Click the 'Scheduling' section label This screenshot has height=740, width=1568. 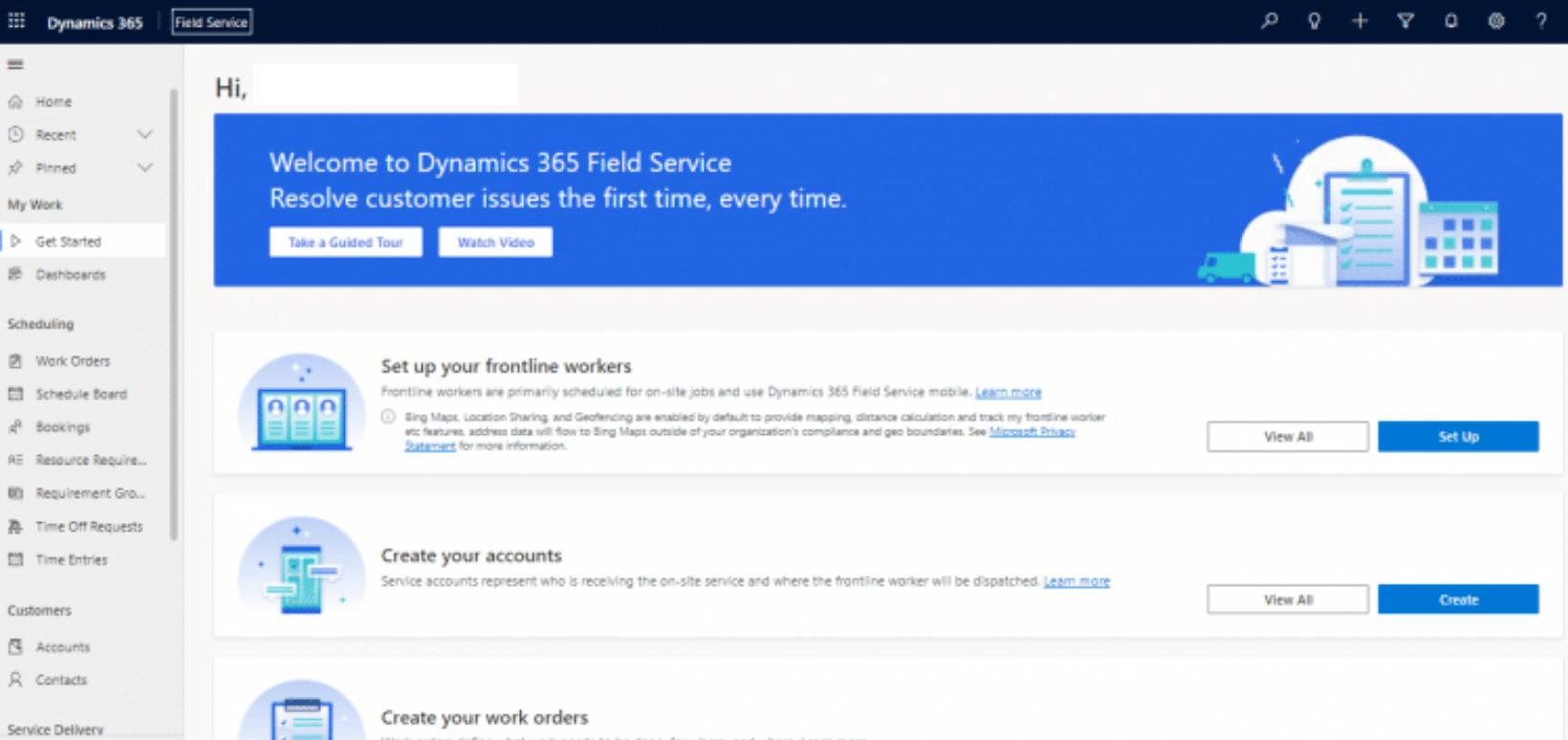[x=40, y=324]
